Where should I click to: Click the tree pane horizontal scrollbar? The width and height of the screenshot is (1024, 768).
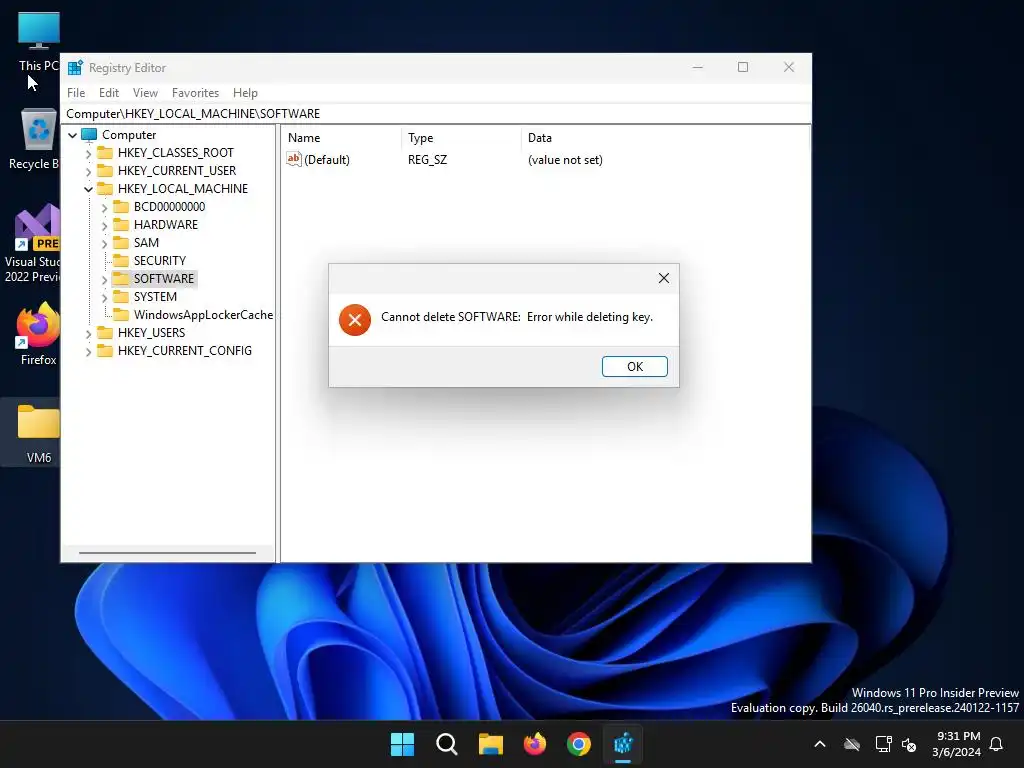(168, 553)
